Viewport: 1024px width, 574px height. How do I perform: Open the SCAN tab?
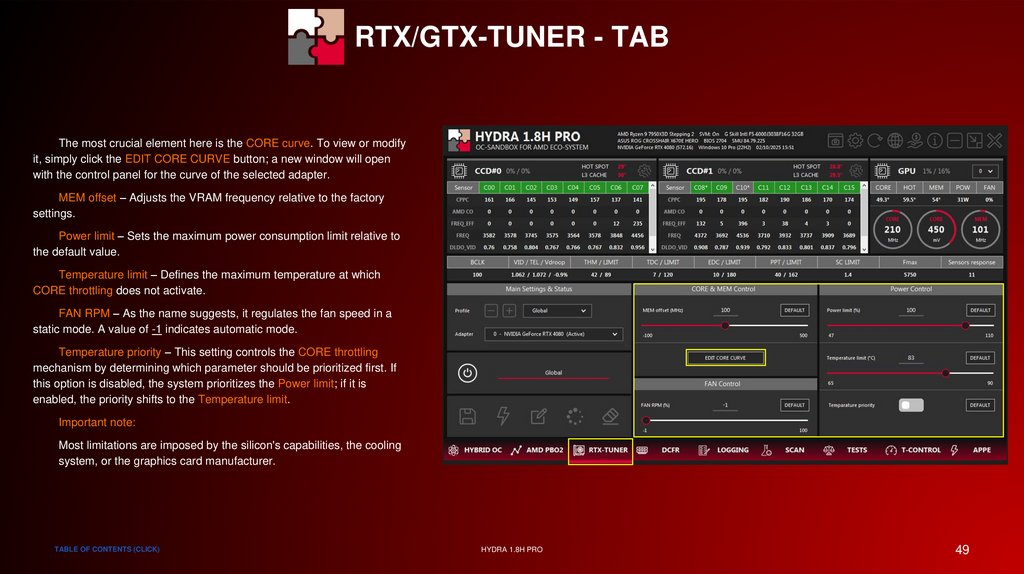coord(783,450)
